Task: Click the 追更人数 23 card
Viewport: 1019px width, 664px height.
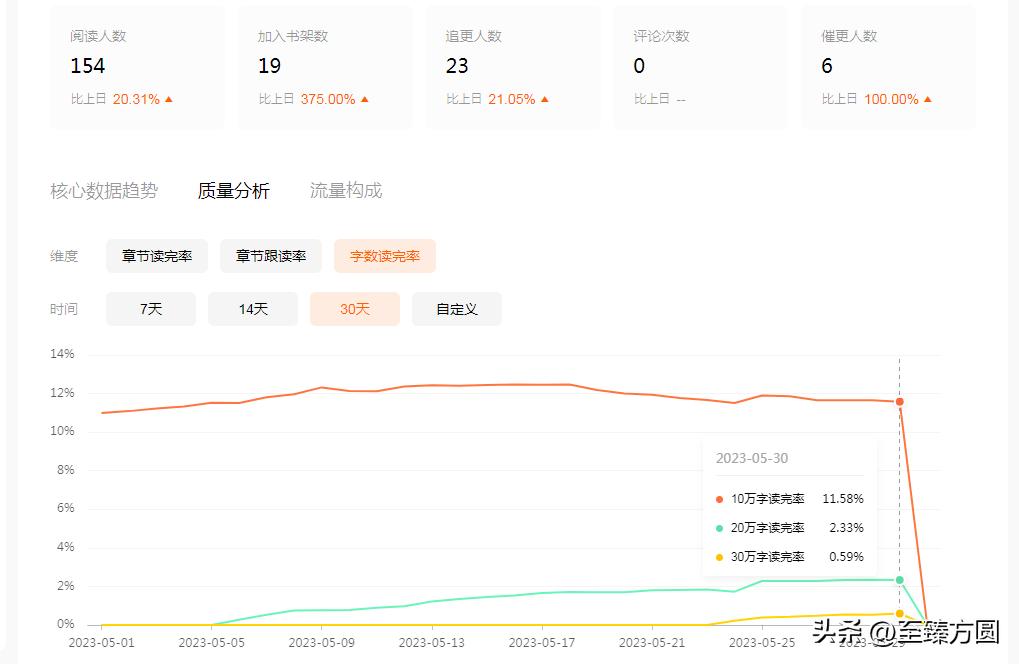Action: pyautogui.click(x=513, y=67)
